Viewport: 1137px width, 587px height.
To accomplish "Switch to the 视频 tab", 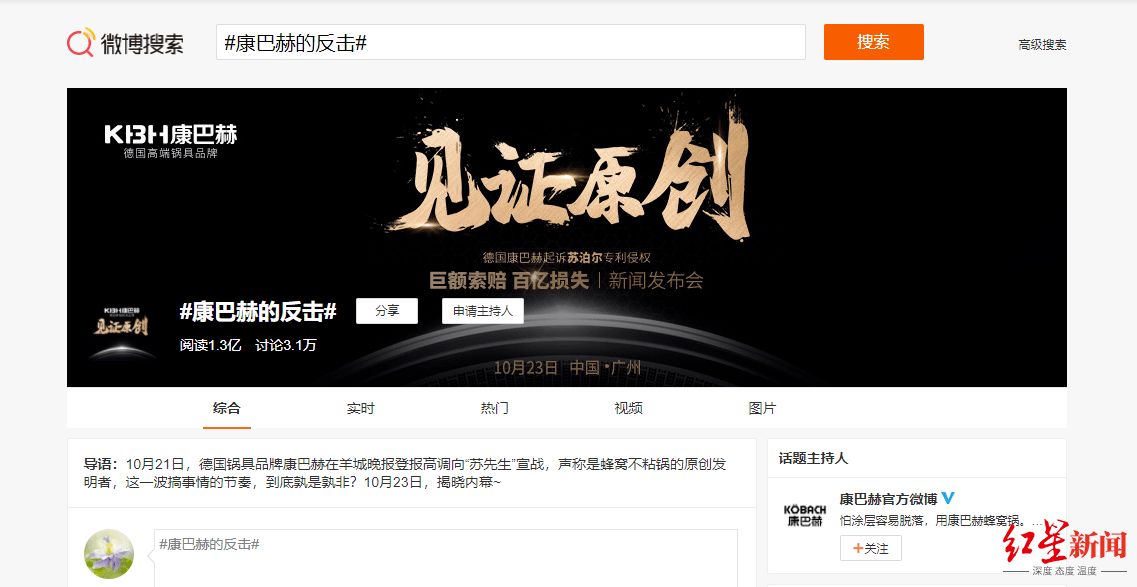I will coord(628,408).
